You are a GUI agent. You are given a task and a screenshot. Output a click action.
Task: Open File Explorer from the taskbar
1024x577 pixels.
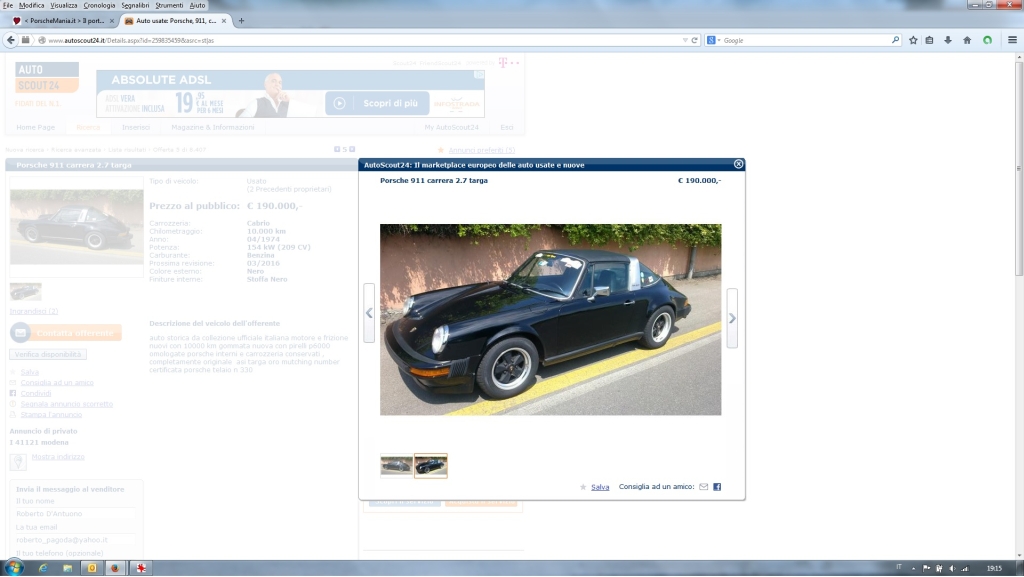click(x=67, y=568)
